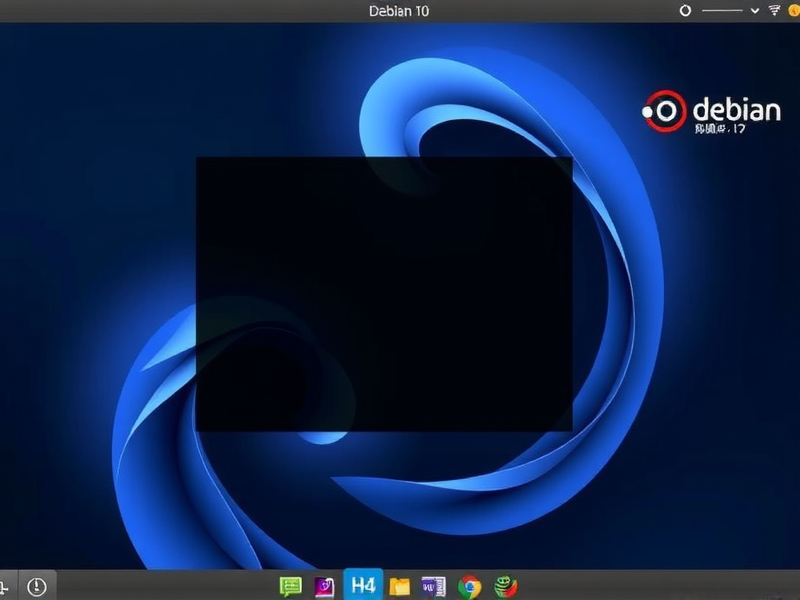The width and height of the screenshot is (800, 600).
Task: Expand the network options near the Wi-Fi icon
Action: click(755, 9)
